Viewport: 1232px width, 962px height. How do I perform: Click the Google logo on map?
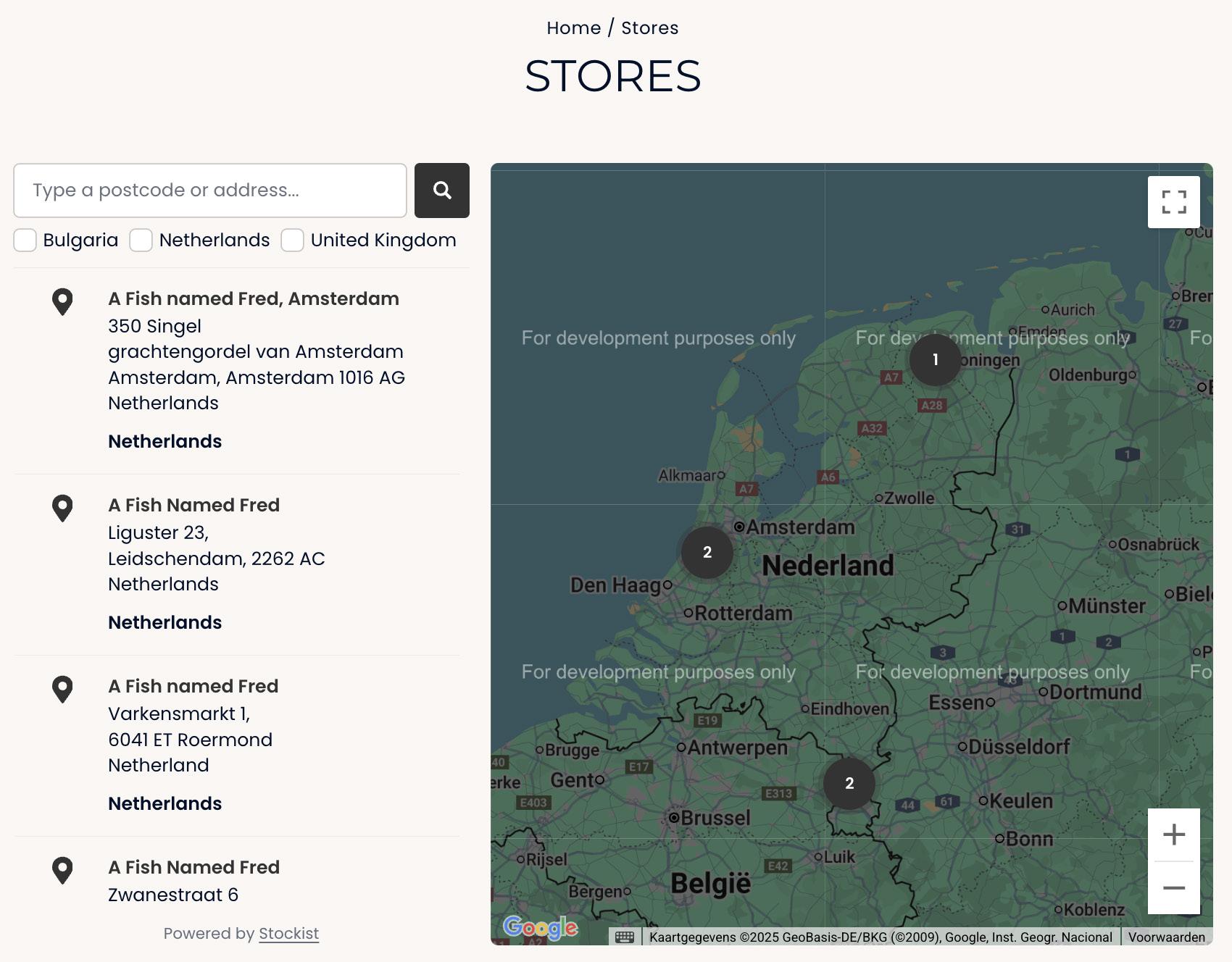coord(540,927)
